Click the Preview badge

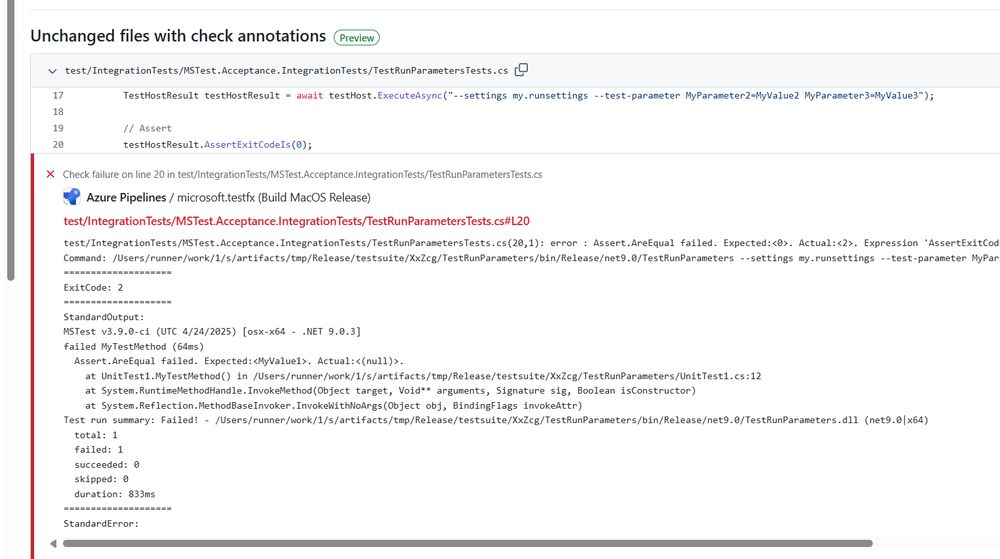pyautogui.click(x=357, y=38)
